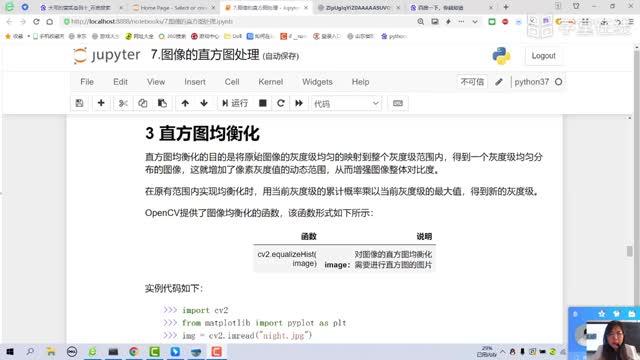Viewport: 640px width, 360px height.
Task: Open the Widgets menu
Action: pyautogui.click(x=317, y=82)
